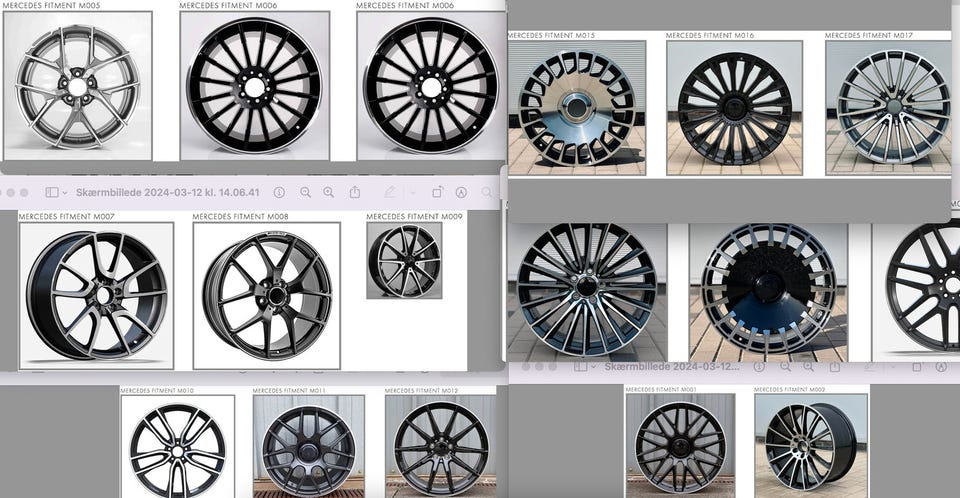Click the 'MERCEDES FITMENT M001' label

point(661,390)
